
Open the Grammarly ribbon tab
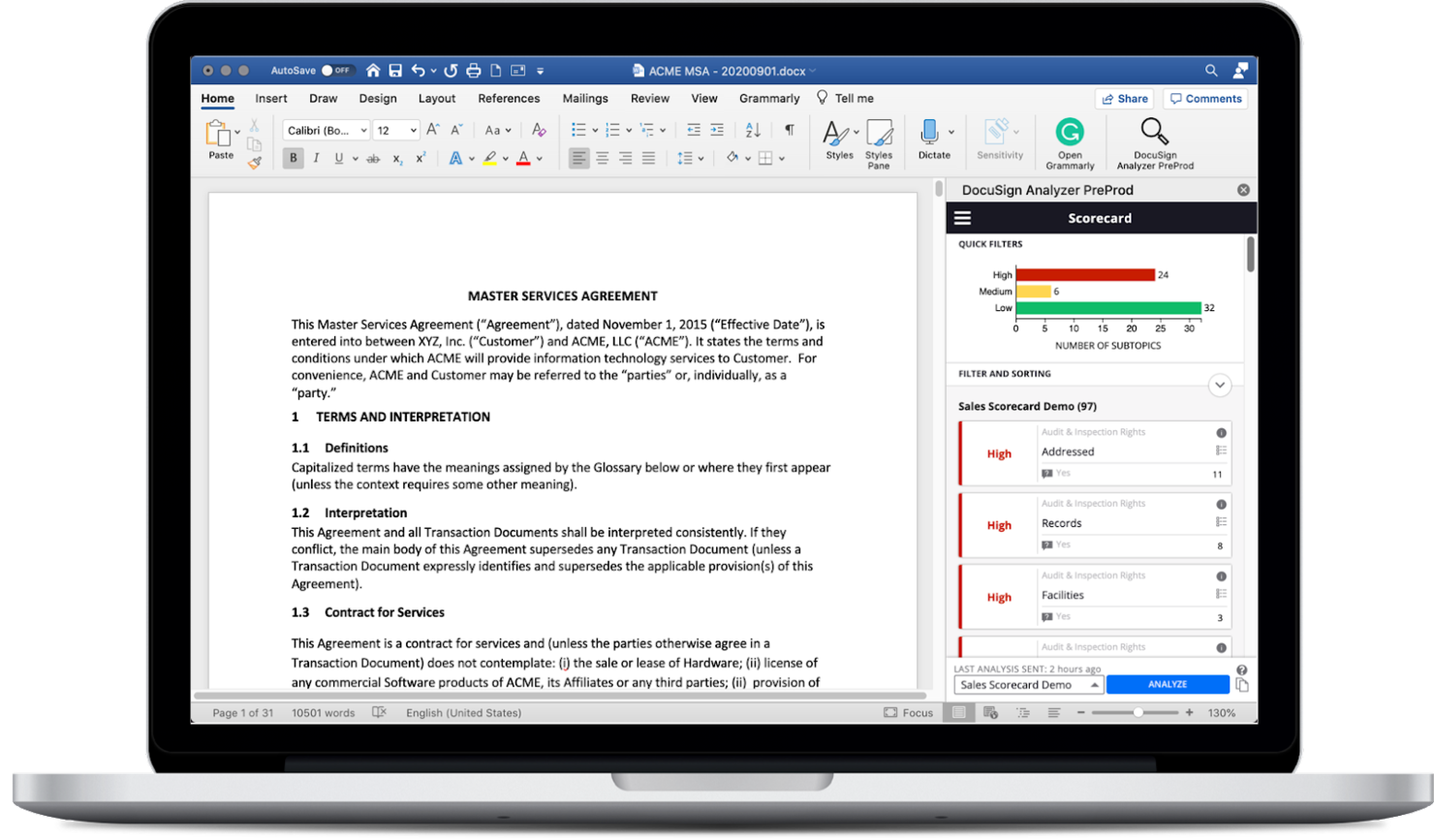pos(769,98)
